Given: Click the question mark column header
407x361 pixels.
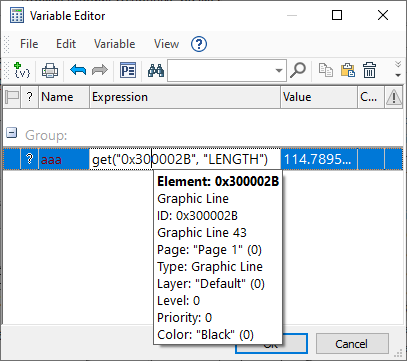Looking at the screenshot, I should click(x=30, y=97).
